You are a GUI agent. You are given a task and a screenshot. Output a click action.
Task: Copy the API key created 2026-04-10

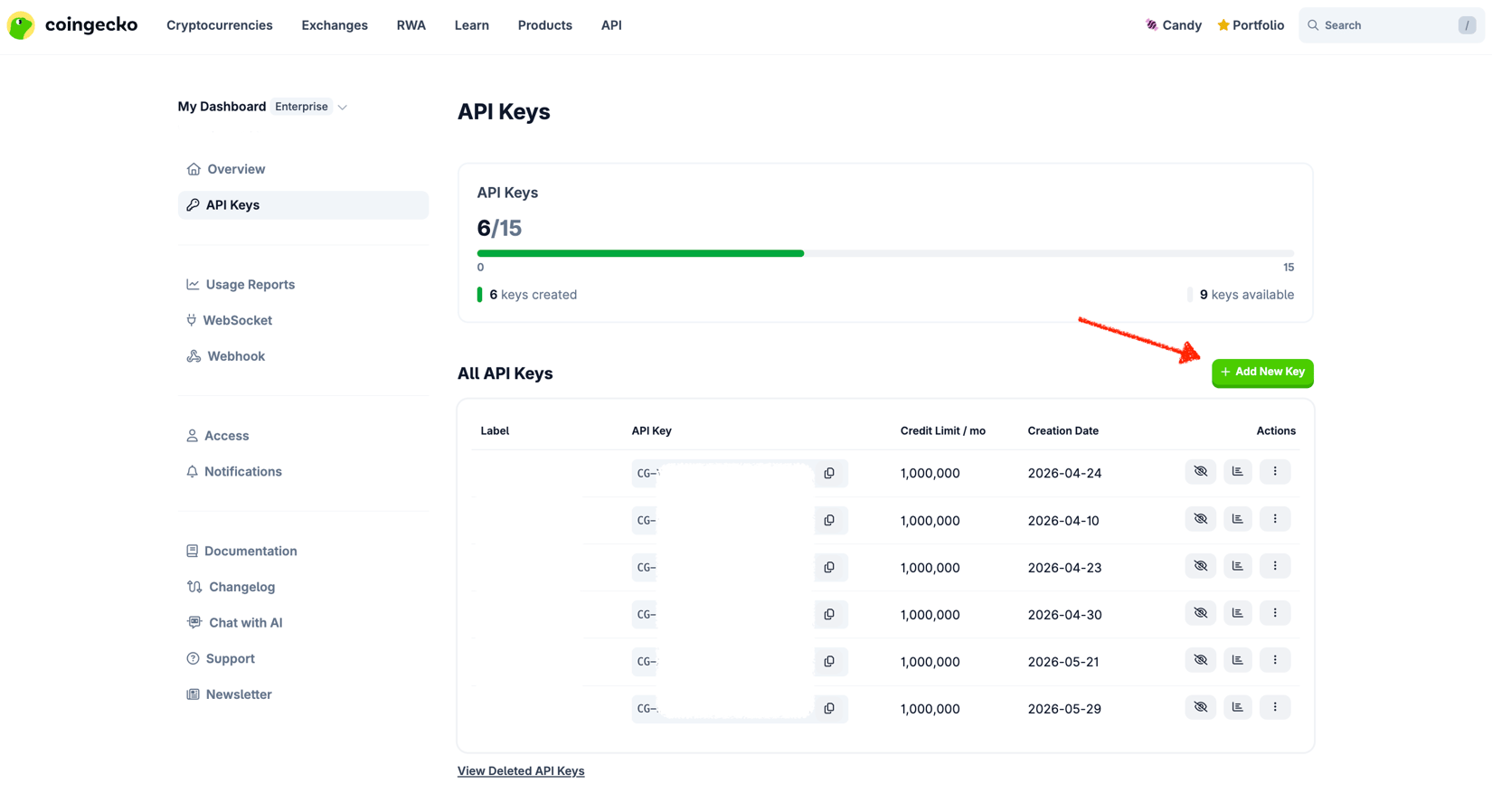(x=829, y=520)
